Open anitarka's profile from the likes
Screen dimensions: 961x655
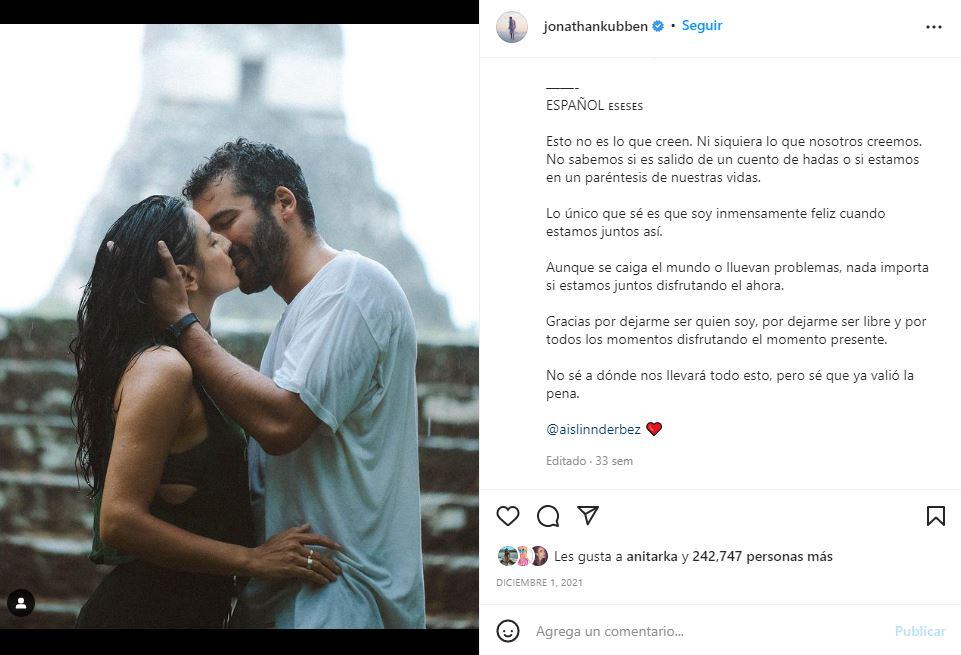click(x=651, y=556)
